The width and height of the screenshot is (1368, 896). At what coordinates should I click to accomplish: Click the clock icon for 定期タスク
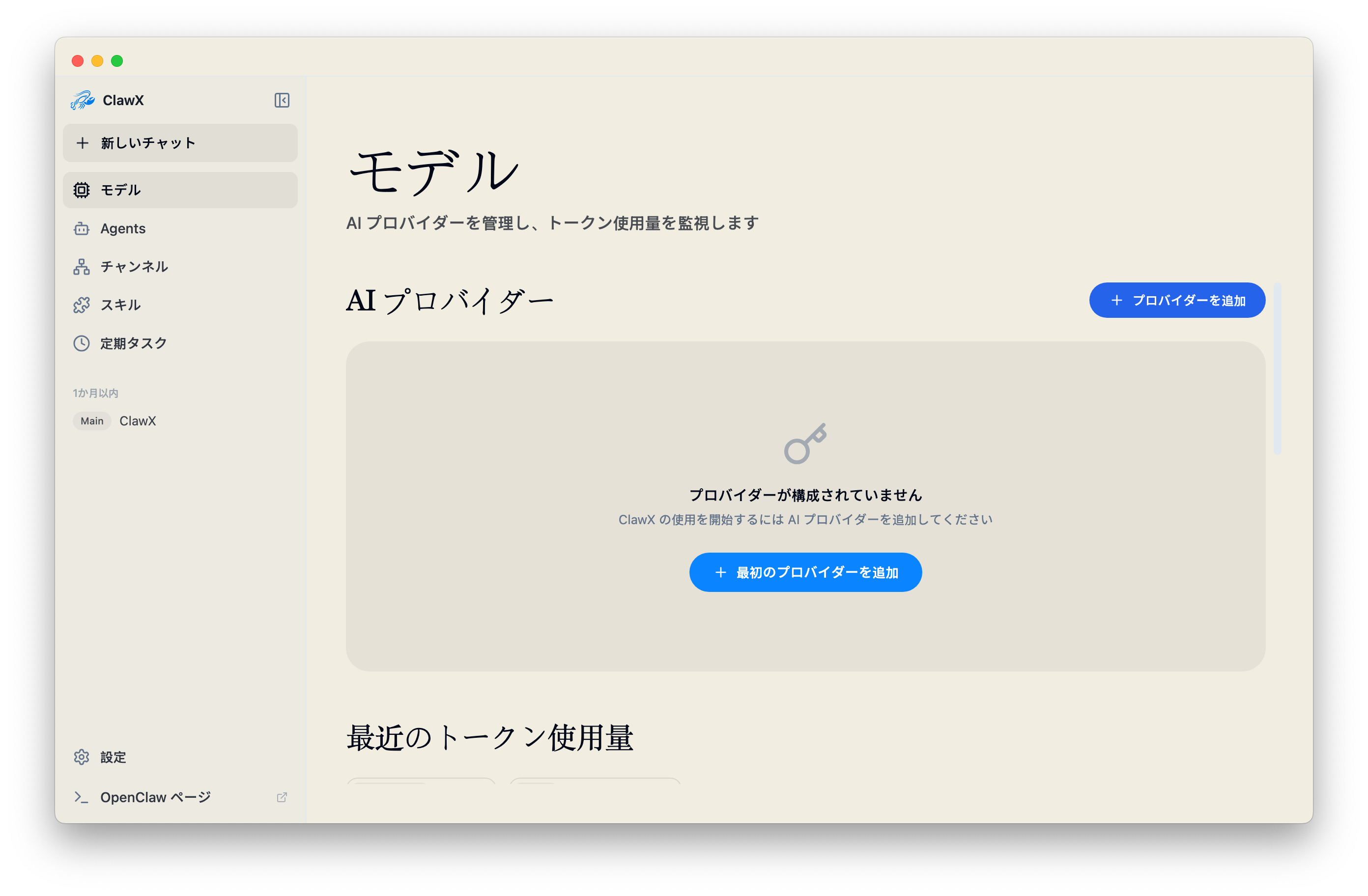[82, 343]
